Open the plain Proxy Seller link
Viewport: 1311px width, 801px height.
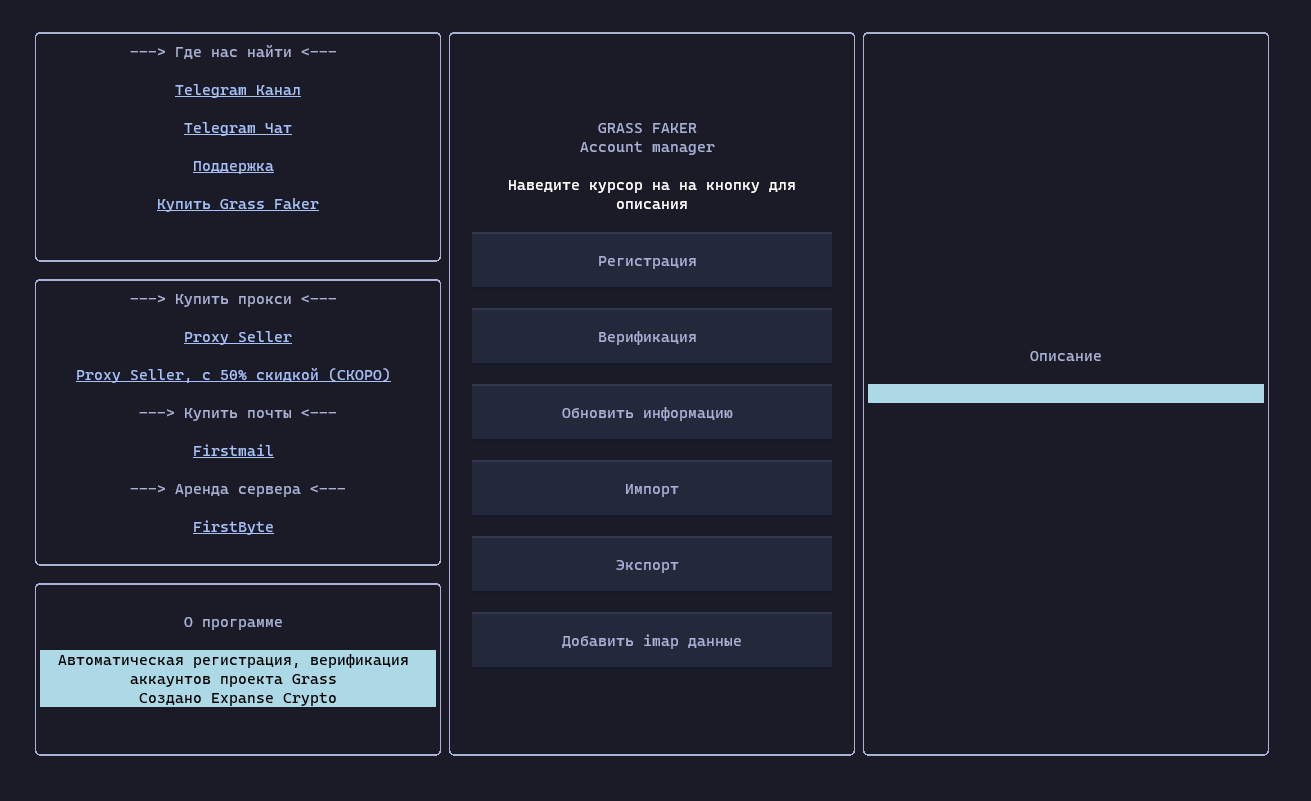(x=237, y=337)
